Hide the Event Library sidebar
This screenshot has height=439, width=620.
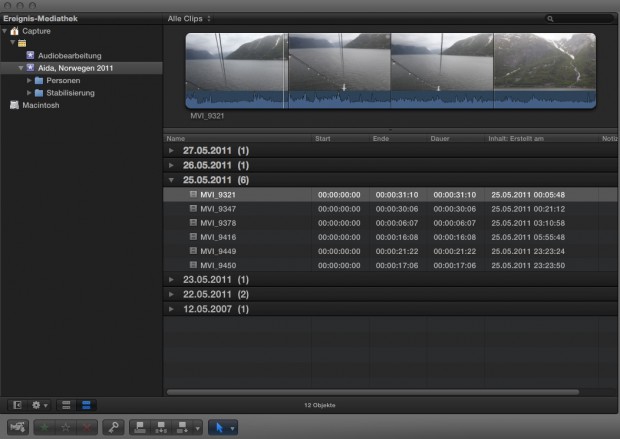pyautogui.click(x=17, y=405)
